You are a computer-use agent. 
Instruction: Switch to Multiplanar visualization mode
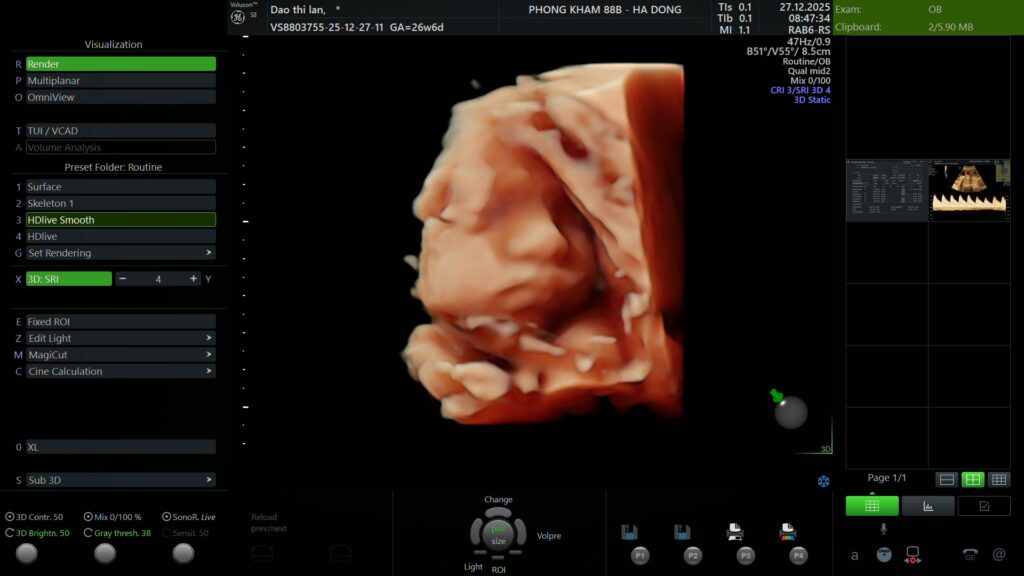[120, 81]
